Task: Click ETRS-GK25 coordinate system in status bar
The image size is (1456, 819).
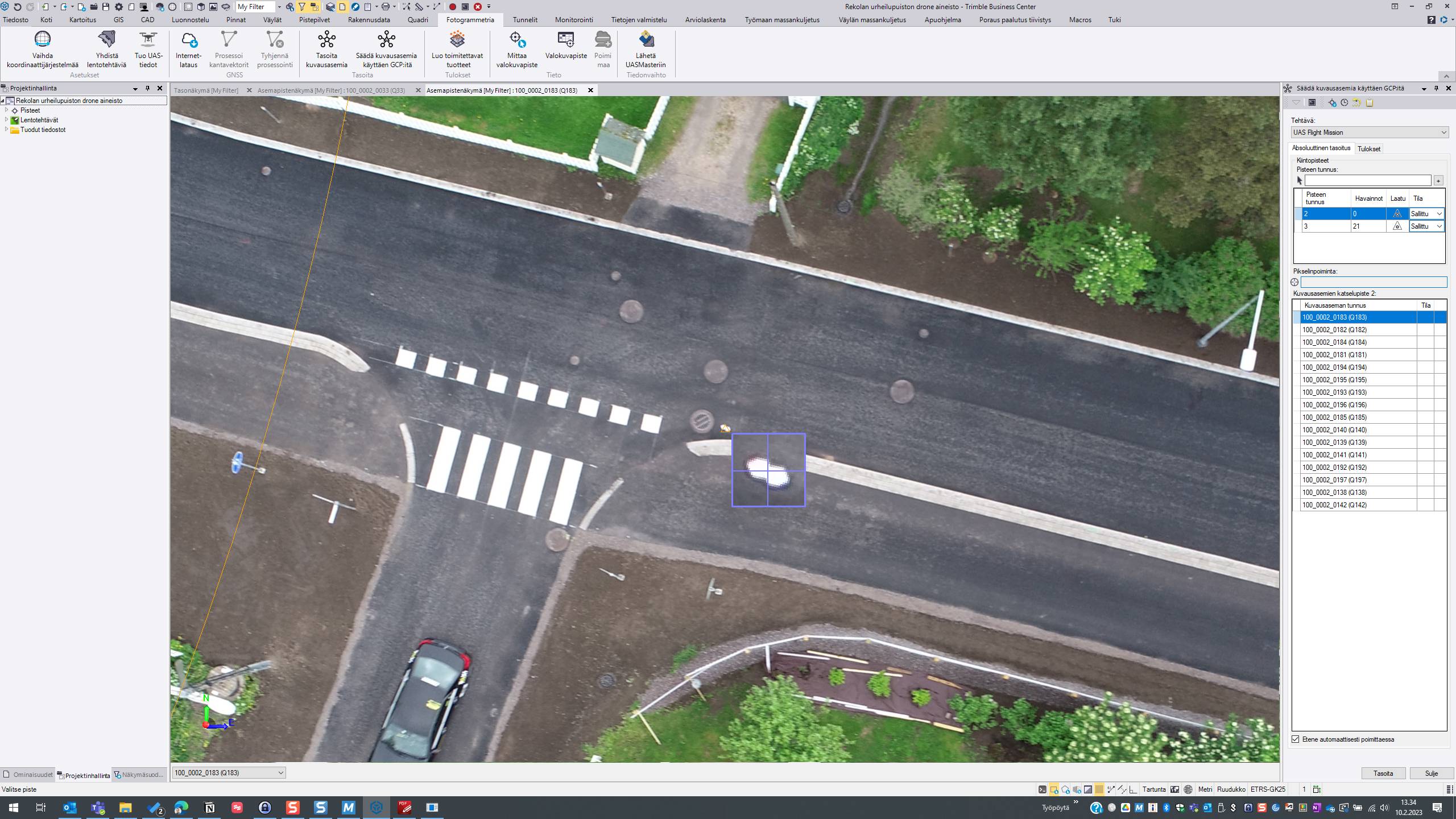Action: pyautogui.click(x=1268, y=789)
